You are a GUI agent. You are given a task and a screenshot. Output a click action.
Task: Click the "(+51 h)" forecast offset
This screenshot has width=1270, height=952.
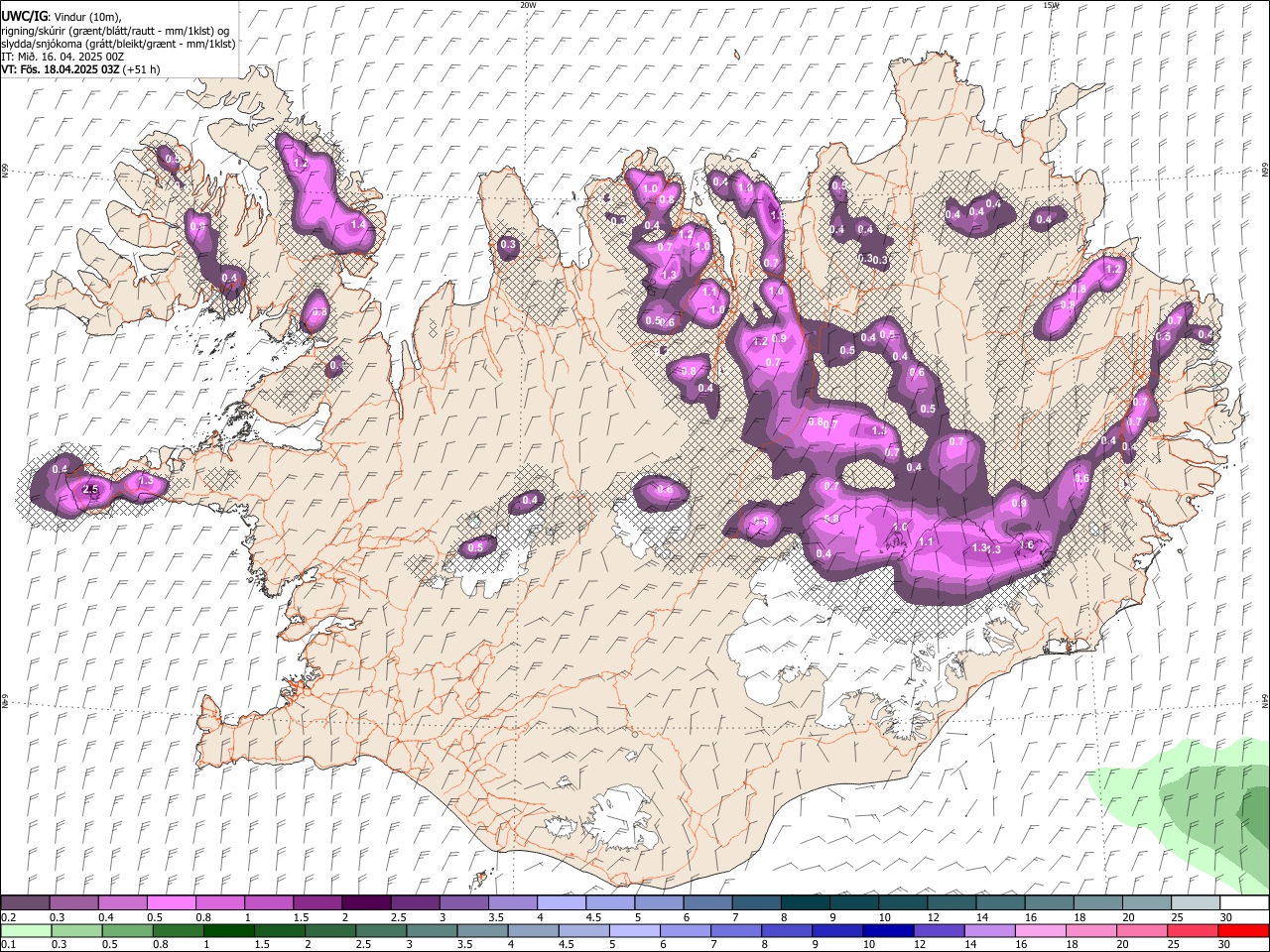142,69
